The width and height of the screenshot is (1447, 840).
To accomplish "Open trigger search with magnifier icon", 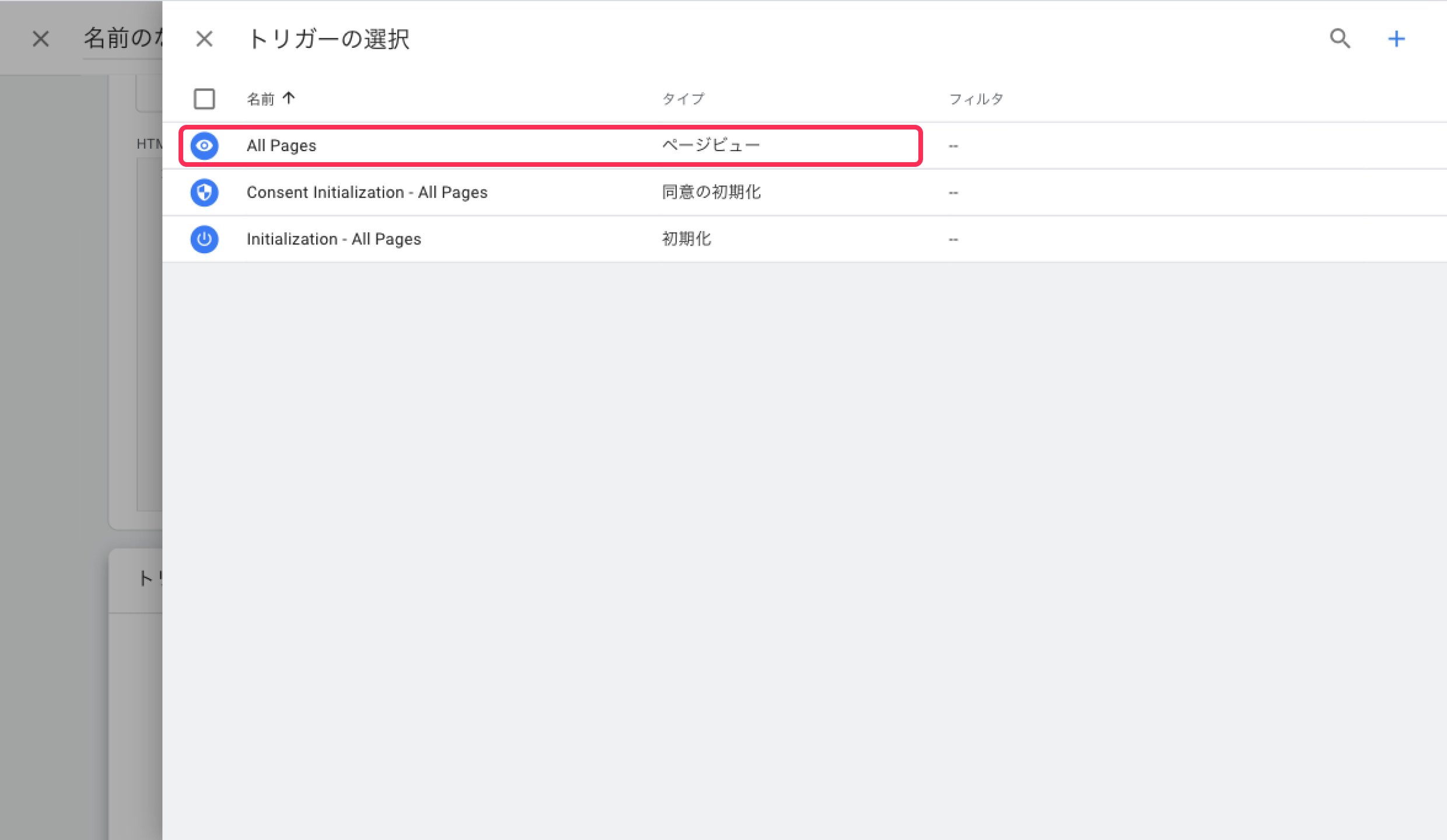I will 1340,39.
